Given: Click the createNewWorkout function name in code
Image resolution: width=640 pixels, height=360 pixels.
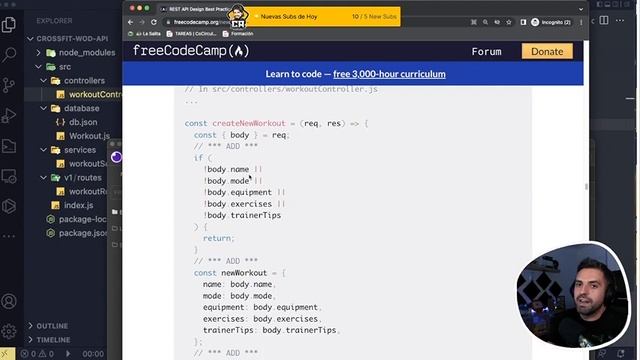Looking at the screenshot, I should click(249, 123).
